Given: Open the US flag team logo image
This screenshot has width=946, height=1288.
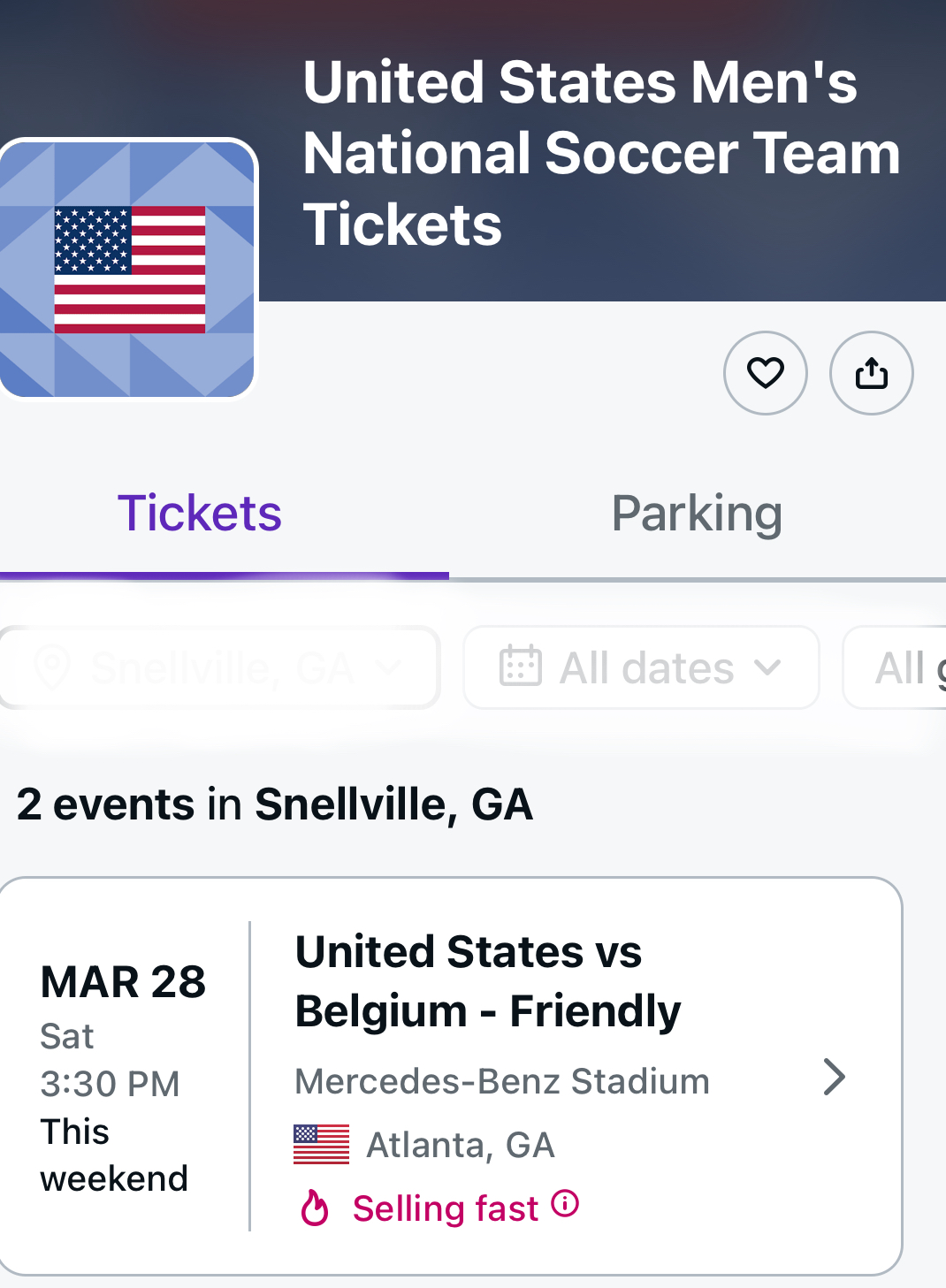Looking at the screenshot, I should [129, 269].
